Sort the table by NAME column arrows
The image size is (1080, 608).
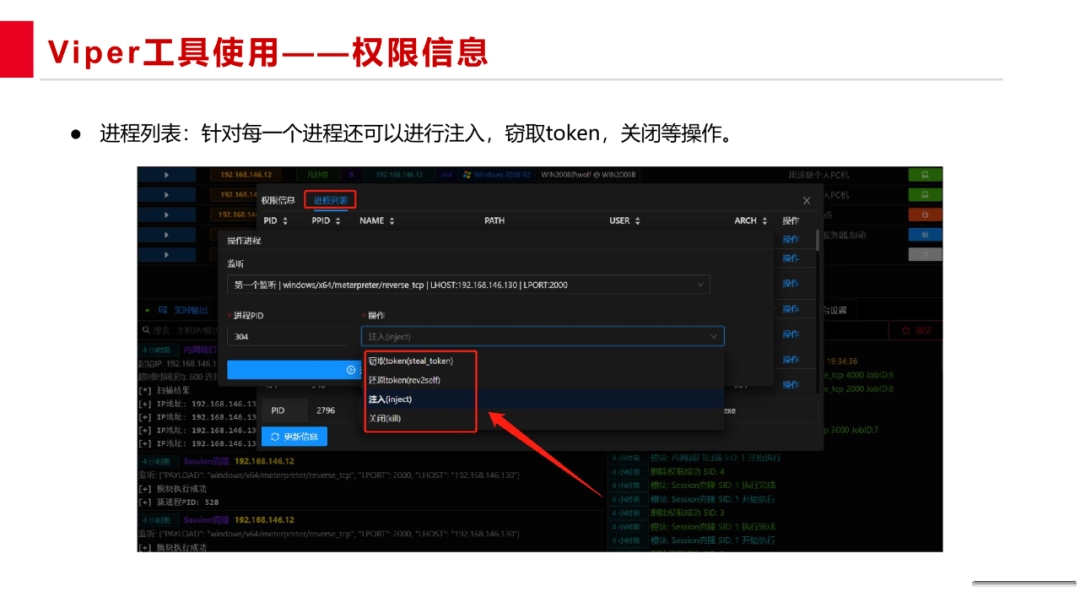392,221
